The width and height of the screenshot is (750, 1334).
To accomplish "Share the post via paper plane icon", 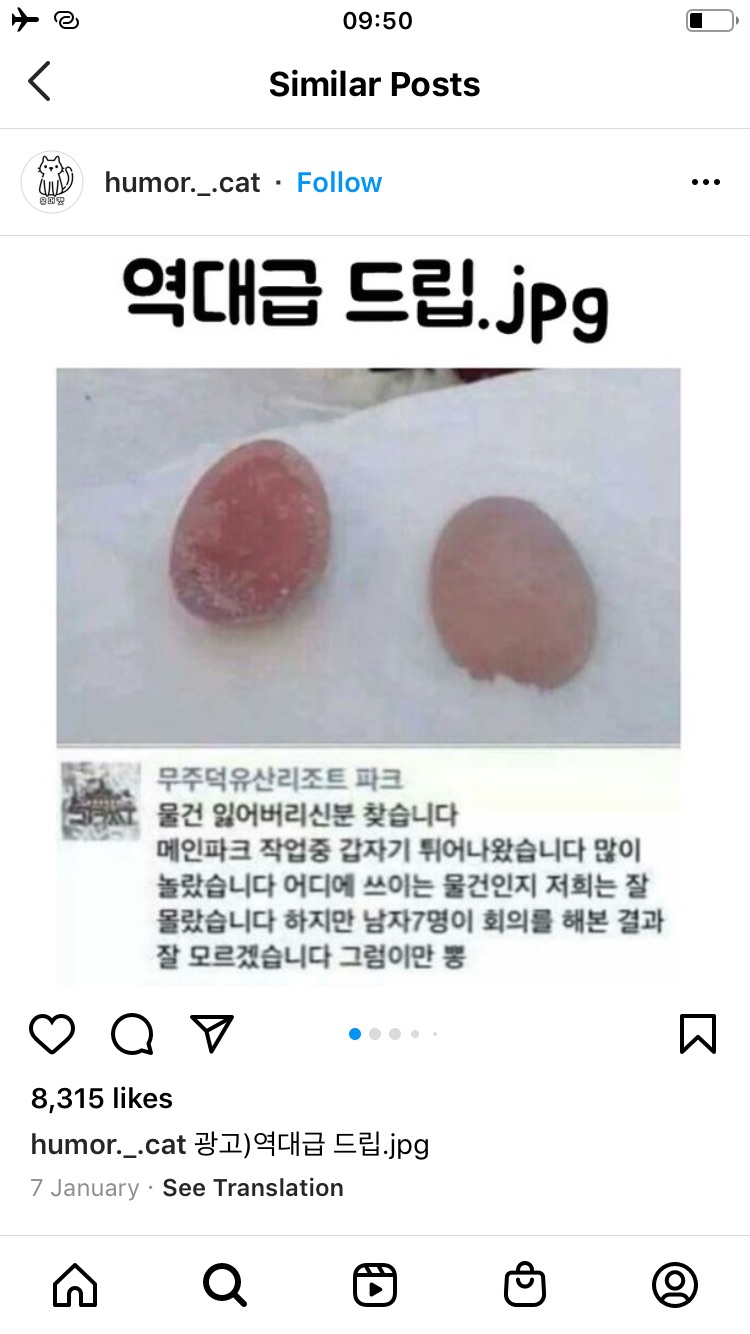I will 212,1033.
